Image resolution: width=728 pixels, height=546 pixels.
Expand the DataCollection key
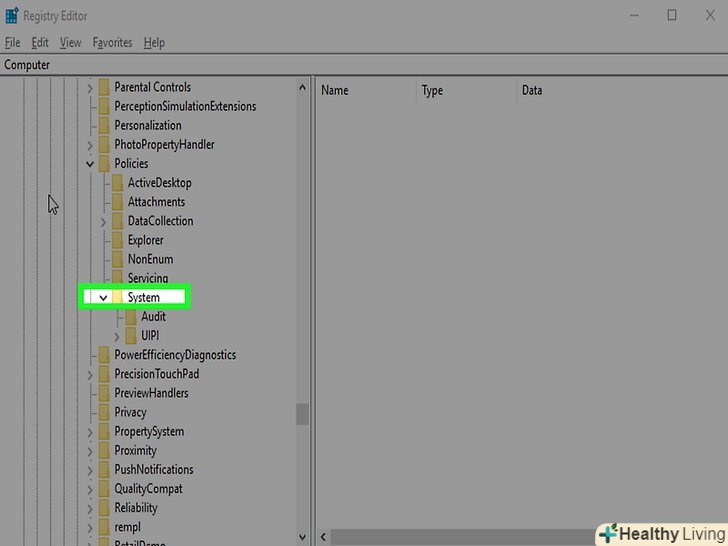(x=104, y=221)
